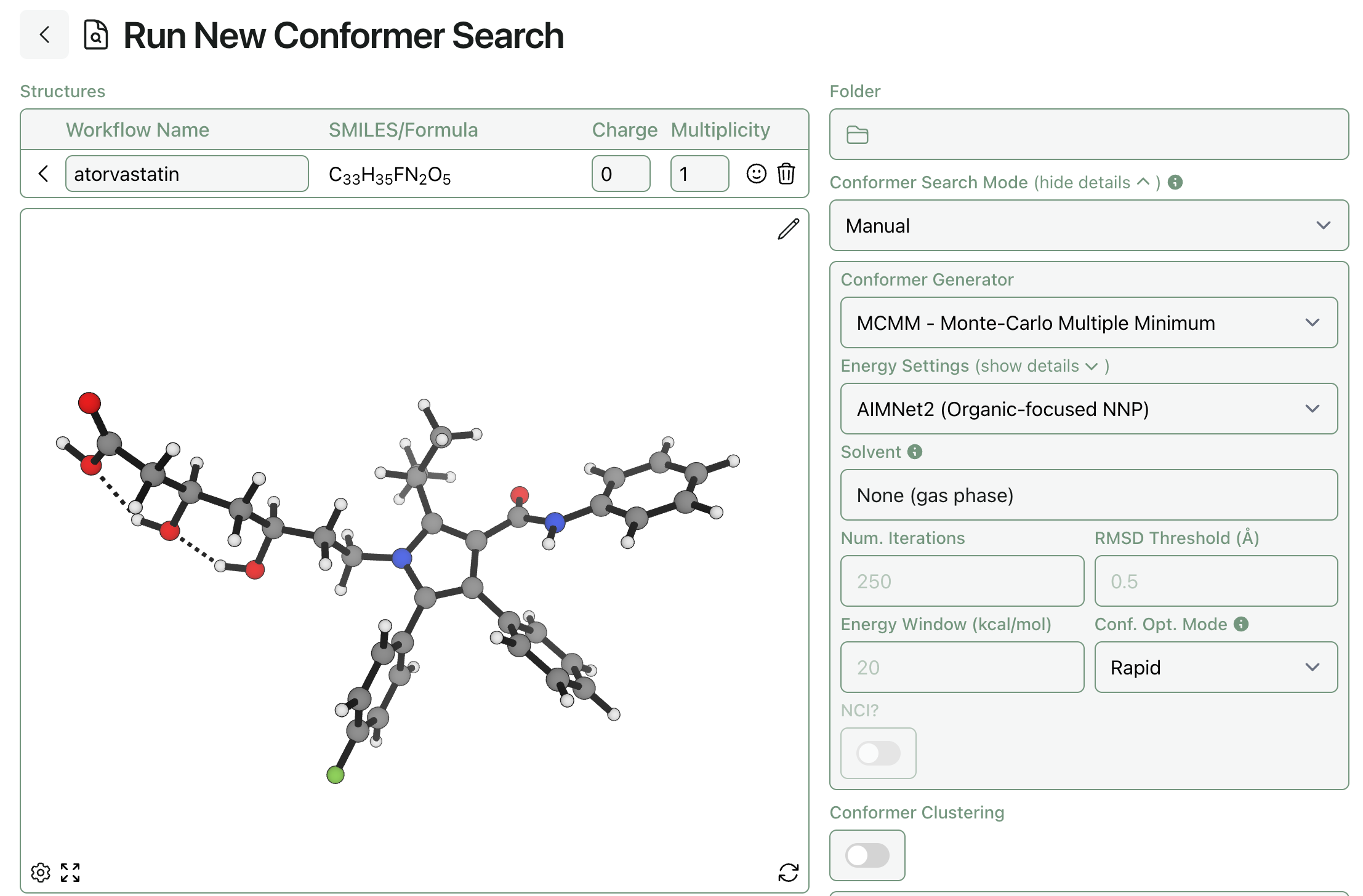Viewport: 1363px width, 896px height.
Task: Open viewer settings gear icon
Action: click(x=41, y=872)
